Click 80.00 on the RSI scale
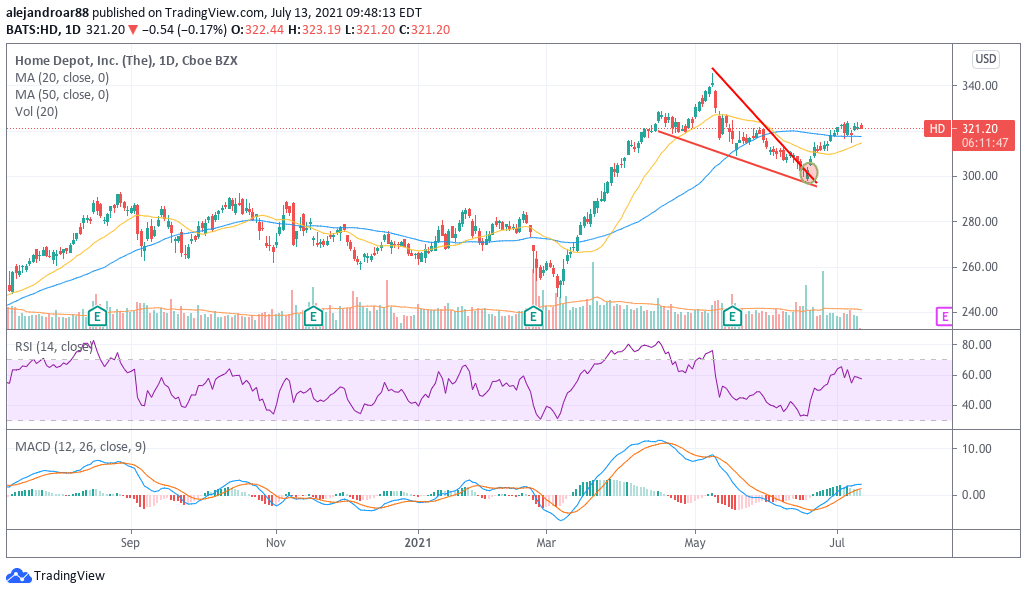1027x594 pixels. pos(977,345)
